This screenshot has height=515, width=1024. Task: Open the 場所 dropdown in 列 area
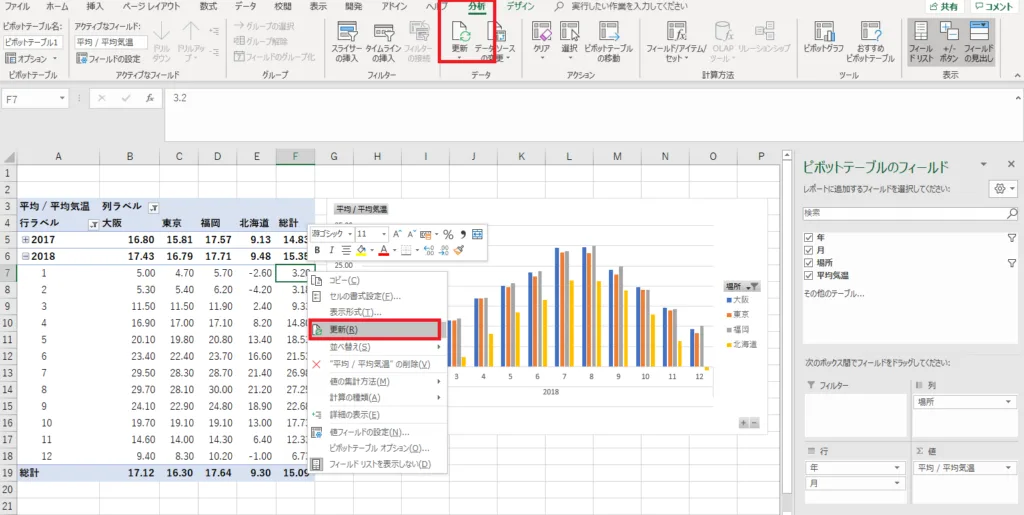tap(1006, 401)
